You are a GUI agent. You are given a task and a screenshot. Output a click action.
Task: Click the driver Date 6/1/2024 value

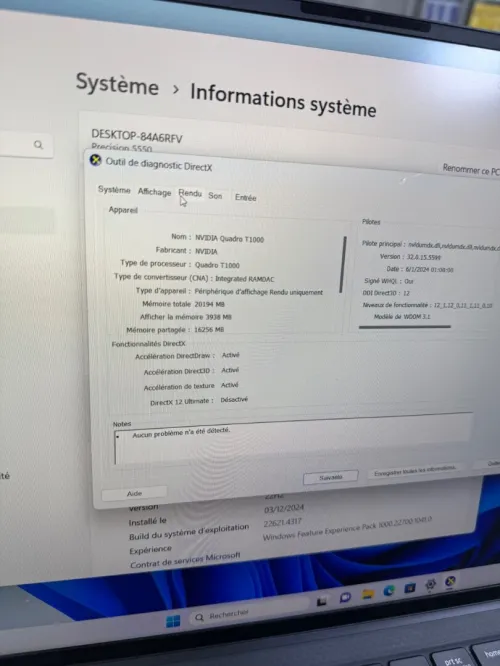(429, 269)
